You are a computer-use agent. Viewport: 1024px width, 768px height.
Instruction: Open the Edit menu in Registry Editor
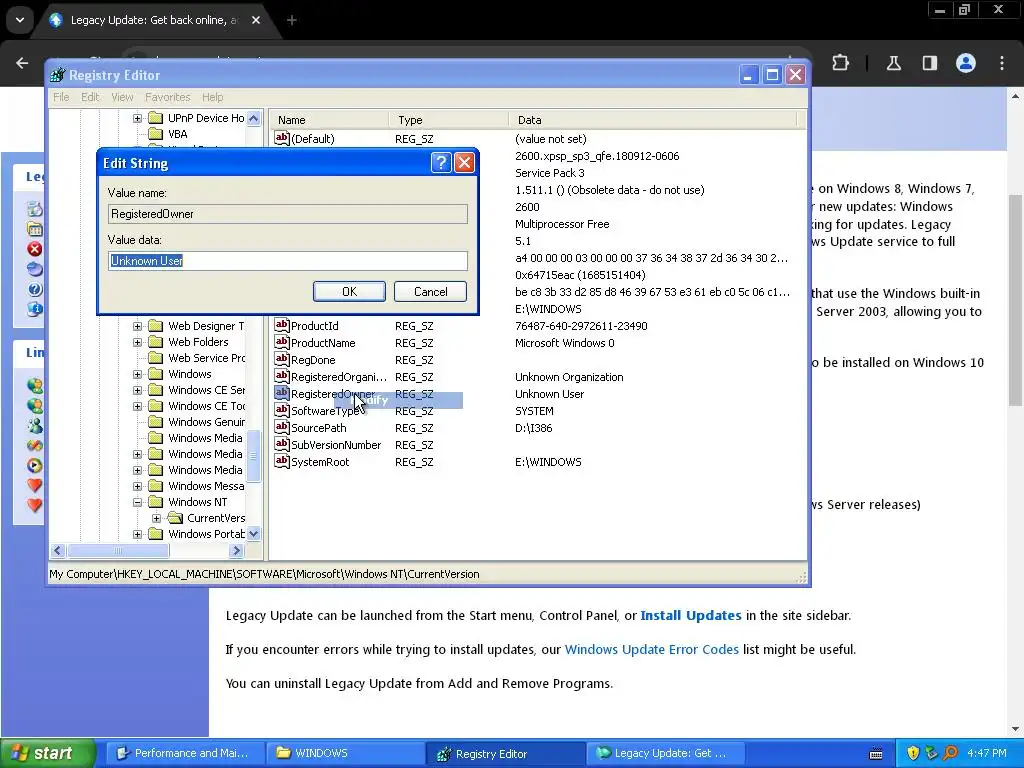click(x=90, y=97)
